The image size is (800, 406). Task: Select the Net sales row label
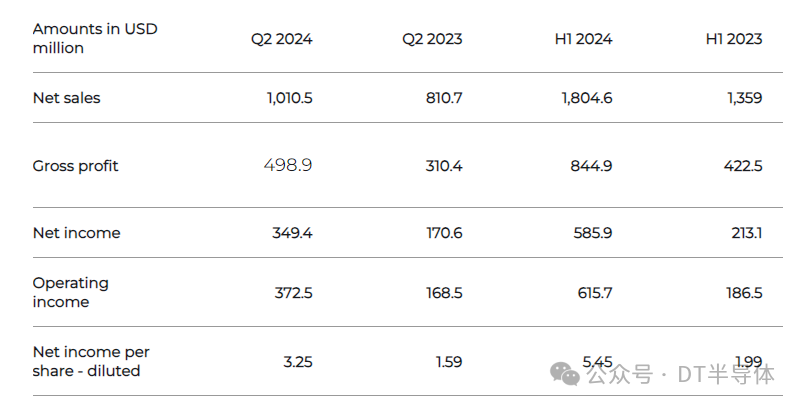(66, 98)
